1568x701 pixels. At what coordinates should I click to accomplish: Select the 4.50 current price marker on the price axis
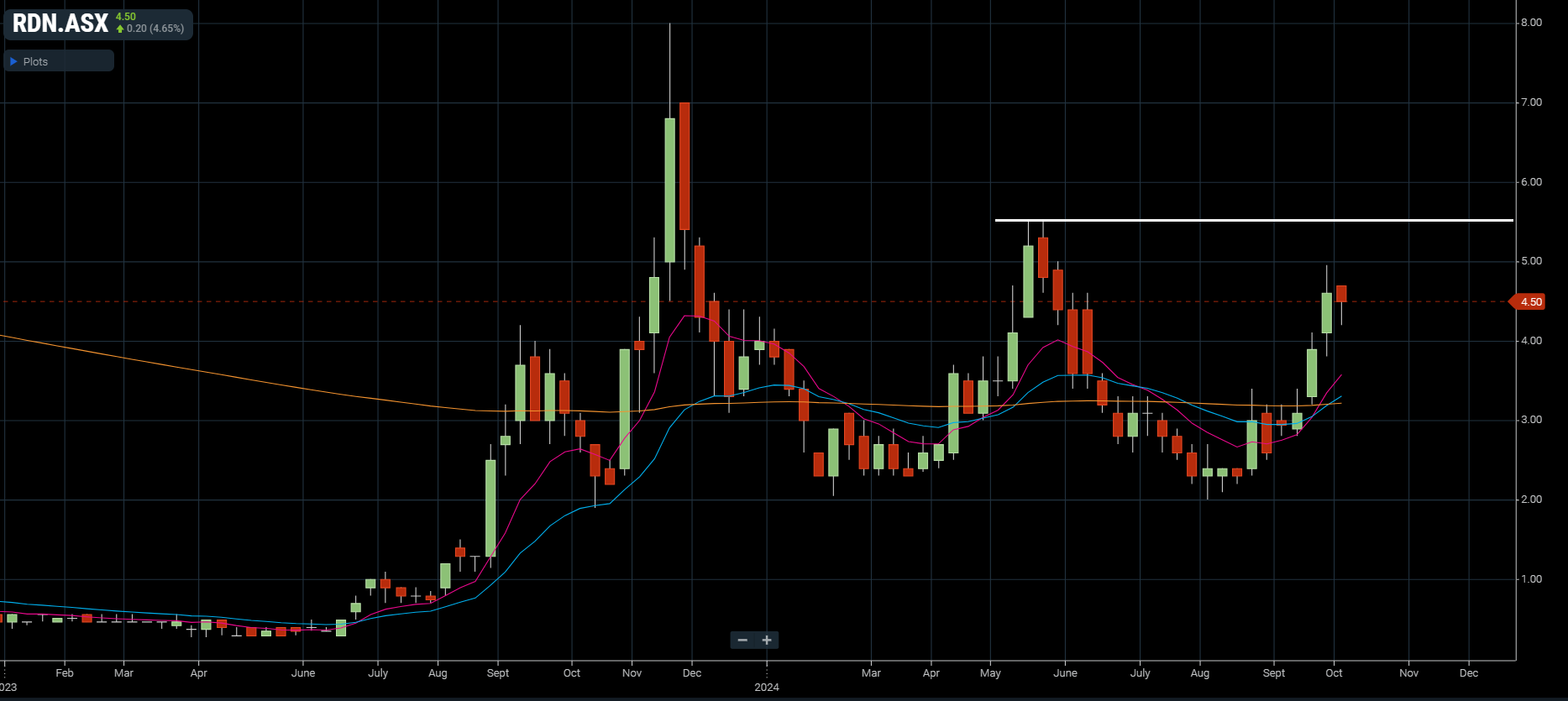point(1528,301)
